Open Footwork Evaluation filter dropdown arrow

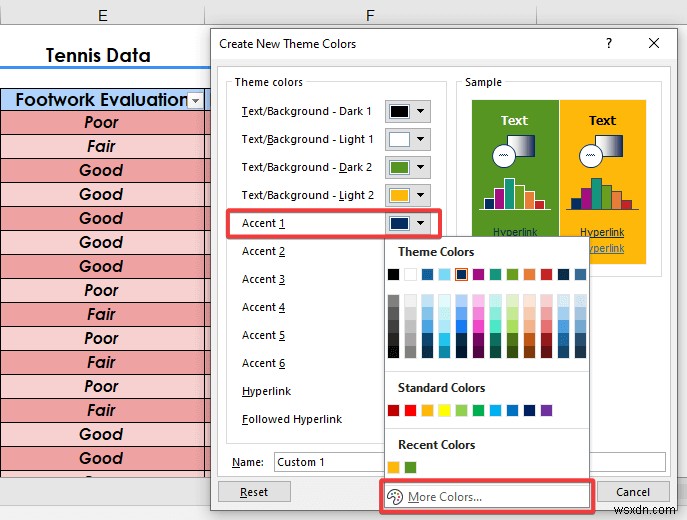pos(195,101)
